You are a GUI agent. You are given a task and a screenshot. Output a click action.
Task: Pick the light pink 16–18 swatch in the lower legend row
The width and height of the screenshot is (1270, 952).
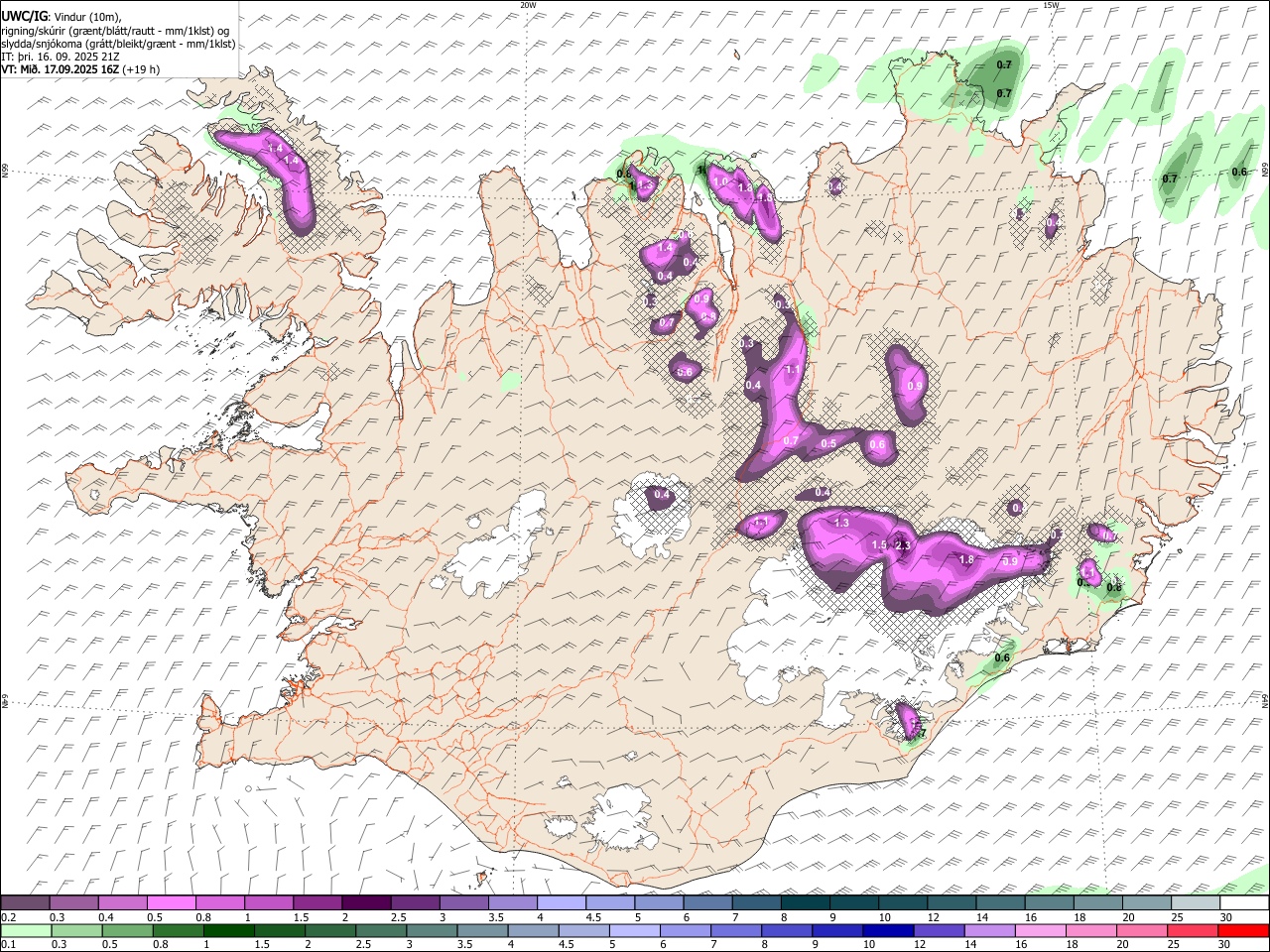[x=1040, y=931]
